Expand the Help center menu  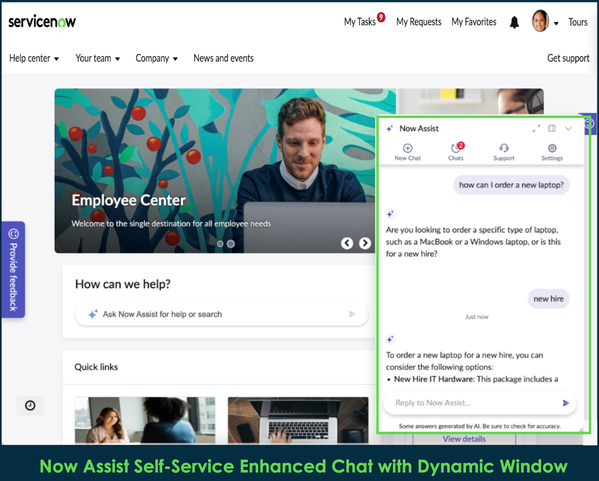pyautogui.click(x=34, y=58)
